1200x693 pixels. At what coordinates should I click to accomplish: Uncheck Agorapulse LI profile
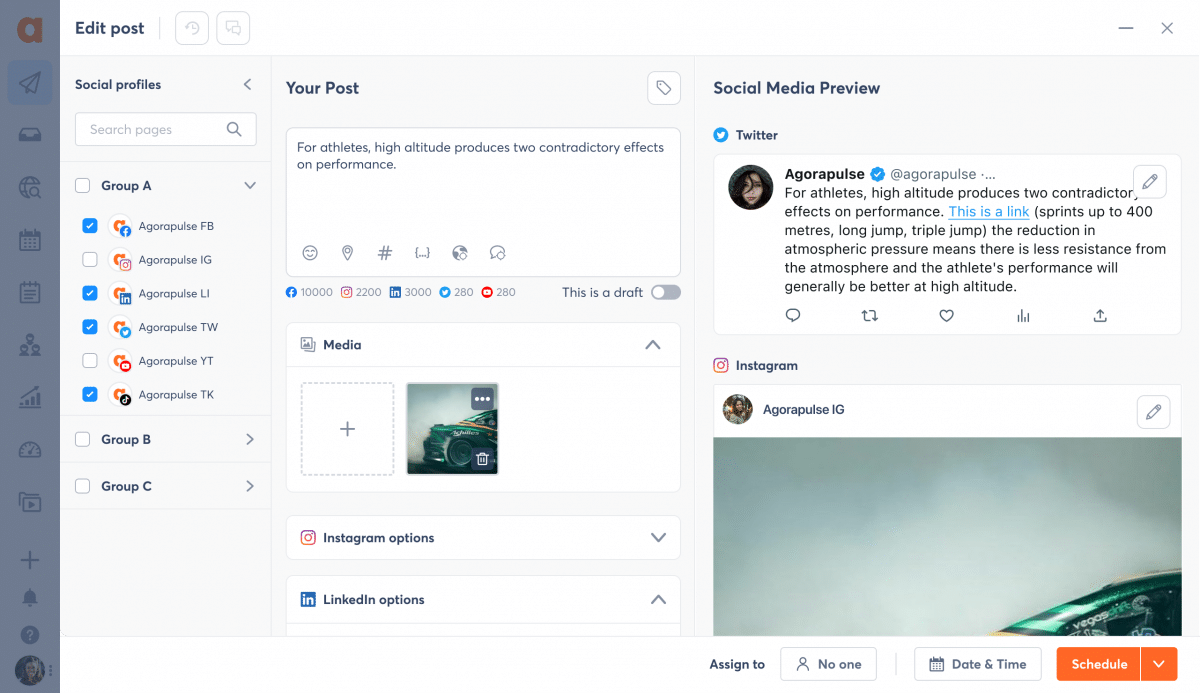[90, 293]
